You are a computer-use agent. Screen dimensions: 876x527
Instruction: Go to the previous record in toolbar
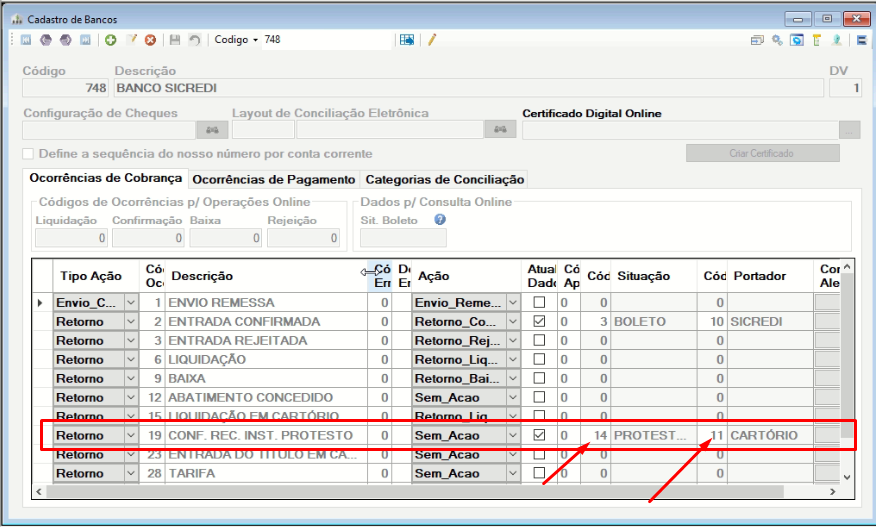point(46,40)
